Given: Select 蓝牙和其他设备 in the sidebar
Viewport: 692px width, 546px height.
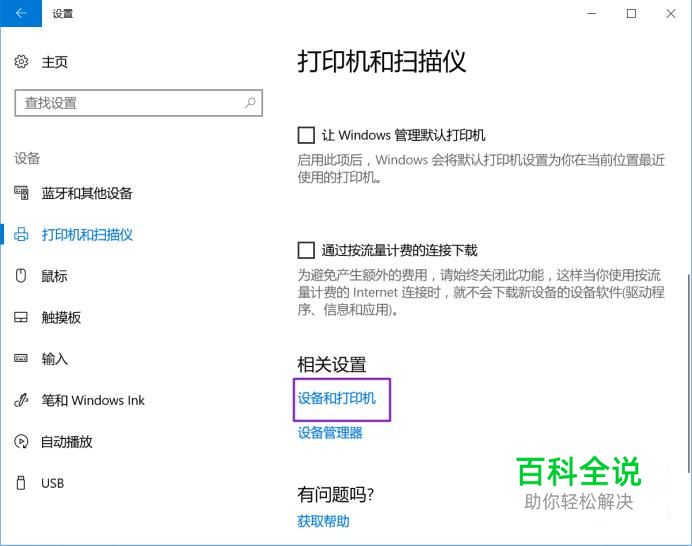Looking at the screenshot, I should pos(87,193).
